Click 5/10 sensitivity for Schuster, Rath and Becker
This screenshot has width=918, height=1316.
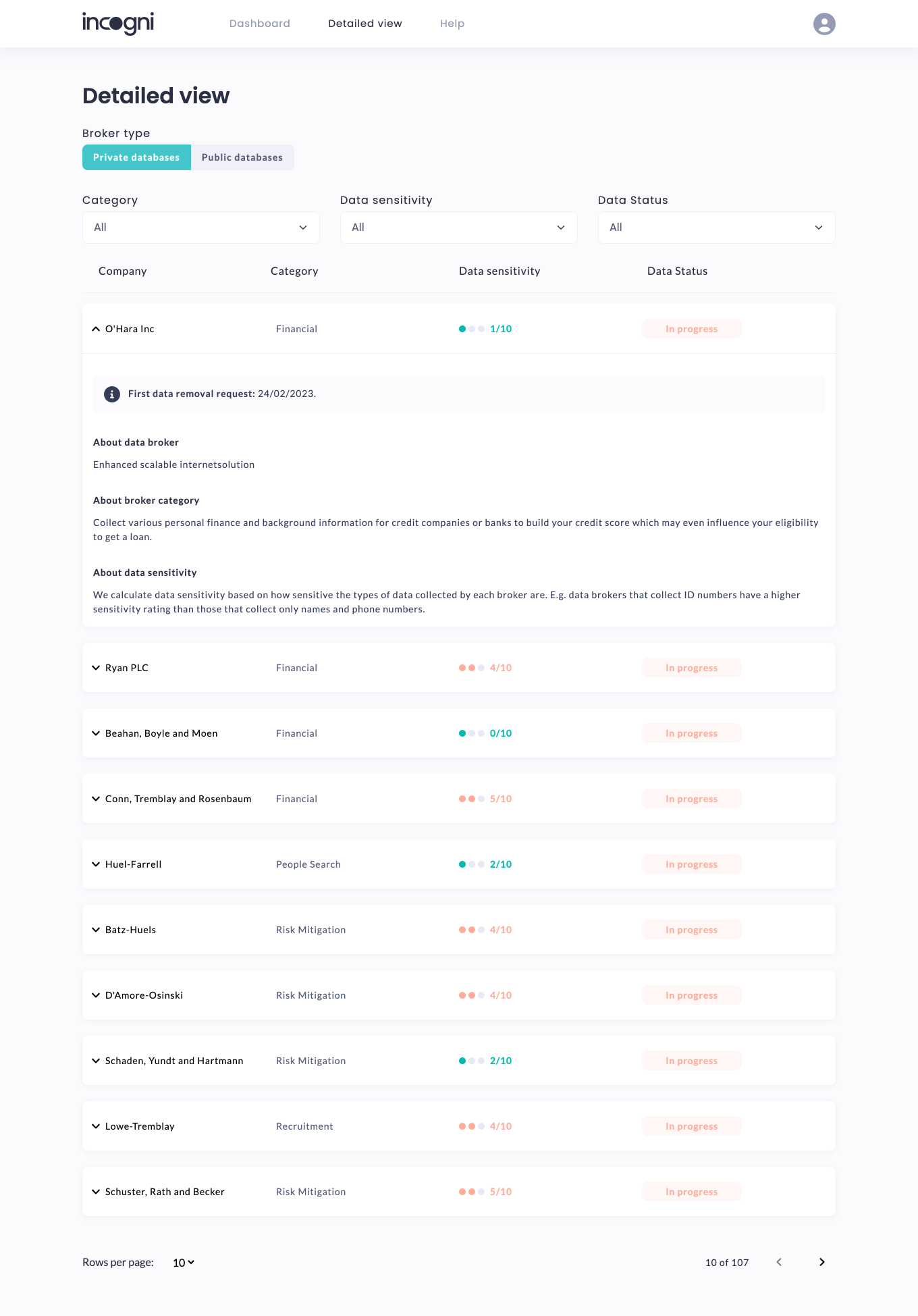click(485, 1192)
